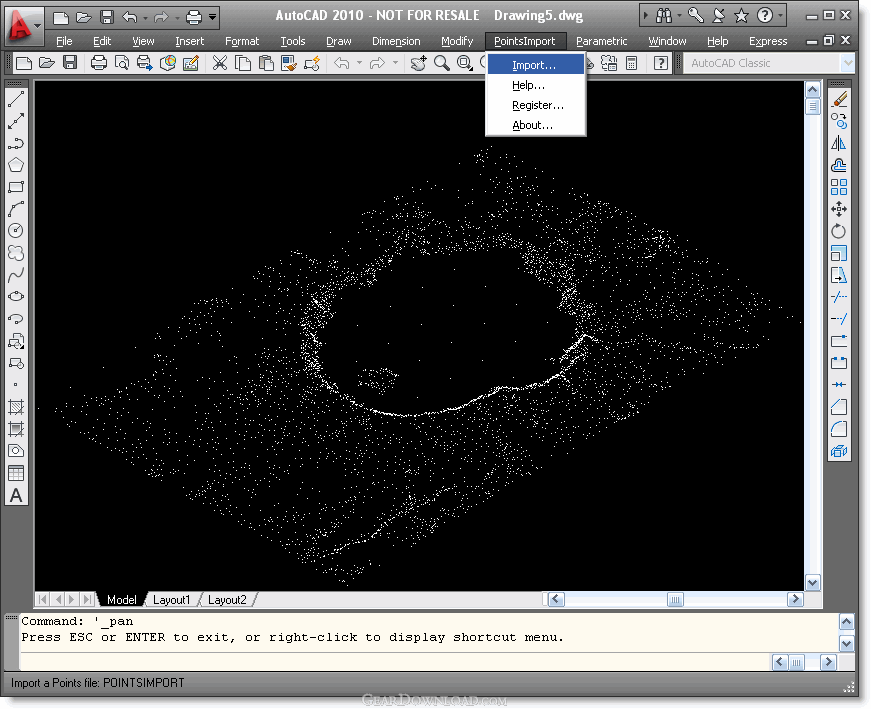Click horizontal scrollbar right arrow of drawing
Viewport: 871px width, 709px height.
point(795,599)
